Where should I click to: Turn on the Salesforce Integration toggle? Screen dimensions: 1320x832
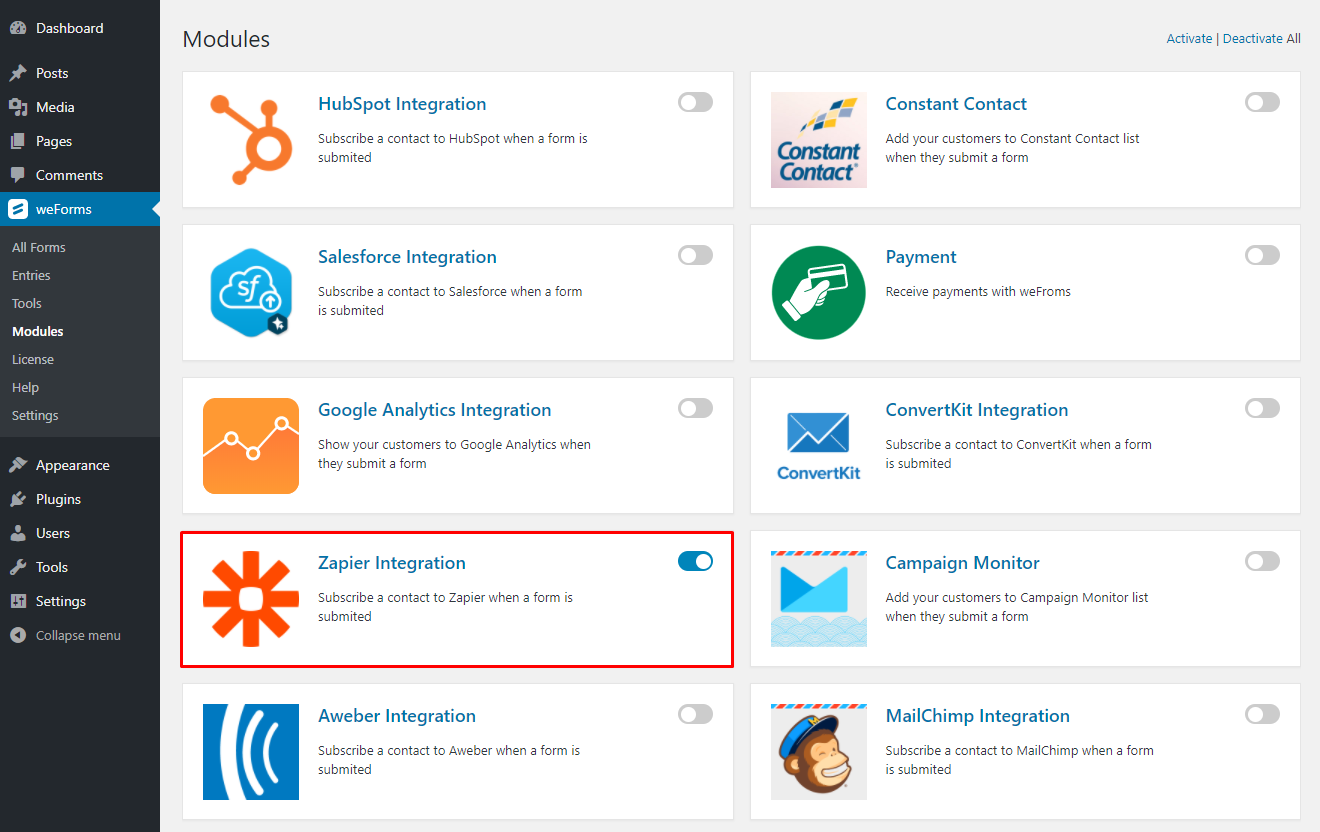695,255
